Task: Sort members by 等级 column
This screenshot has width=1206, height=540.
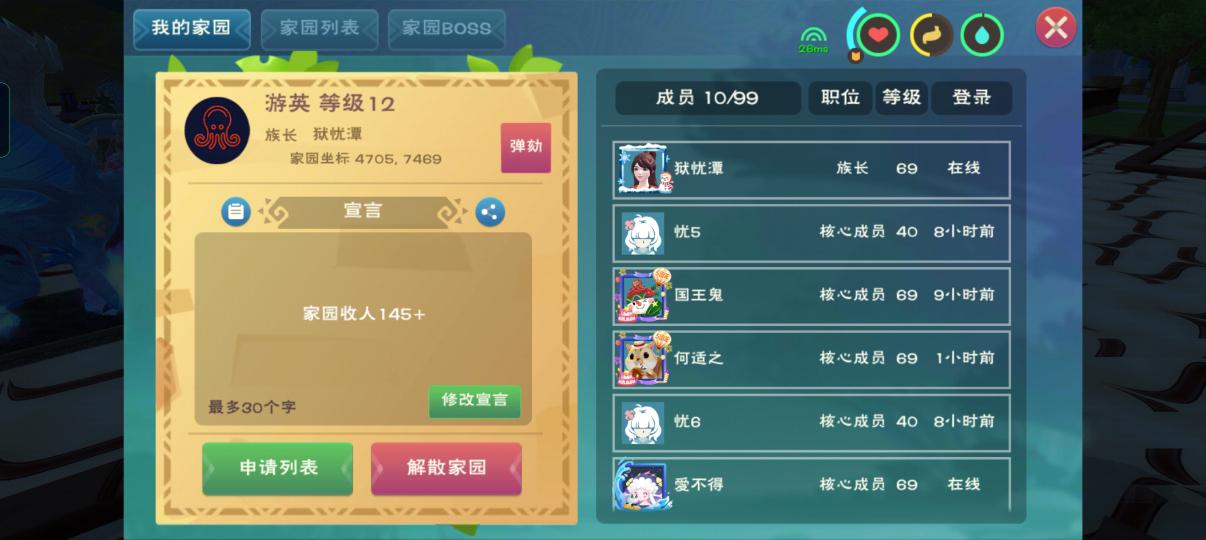Action: click(x=901, y=98)
